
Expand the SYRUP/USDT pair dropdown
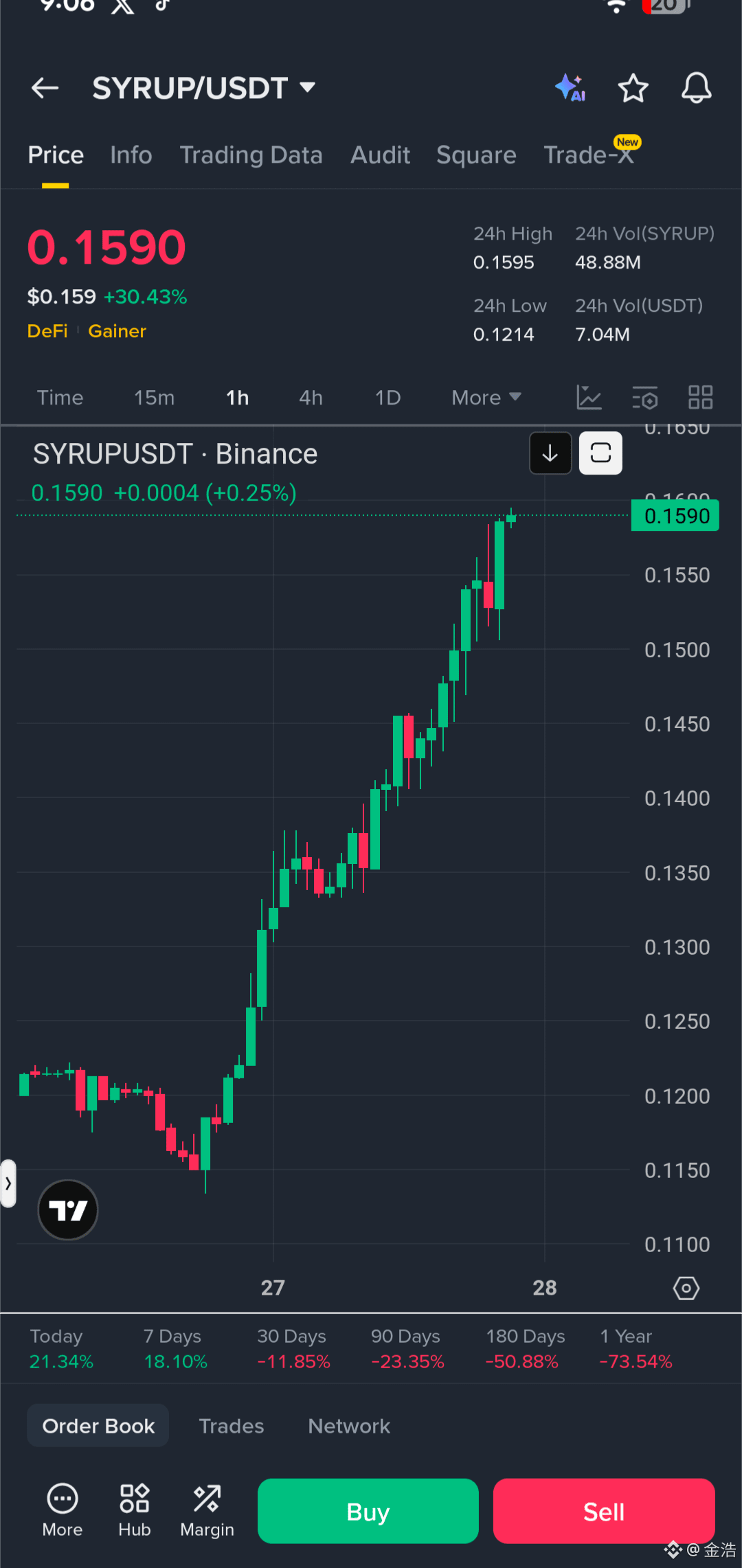coord(307,87)
